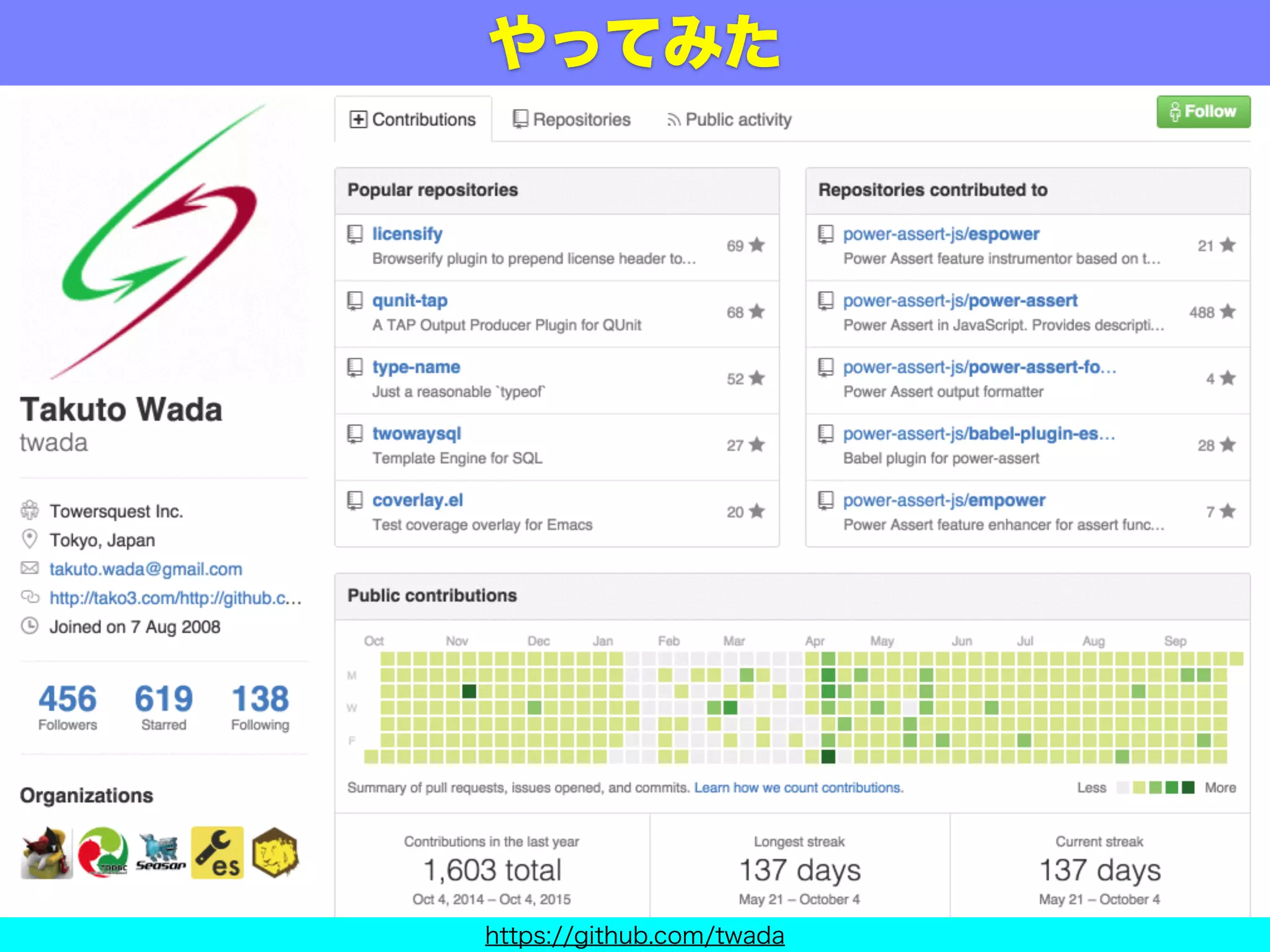The width and height of the screenshot is (1270, 952).
Task: Click the clock icon beside Joined date
Action: (30, 626)
